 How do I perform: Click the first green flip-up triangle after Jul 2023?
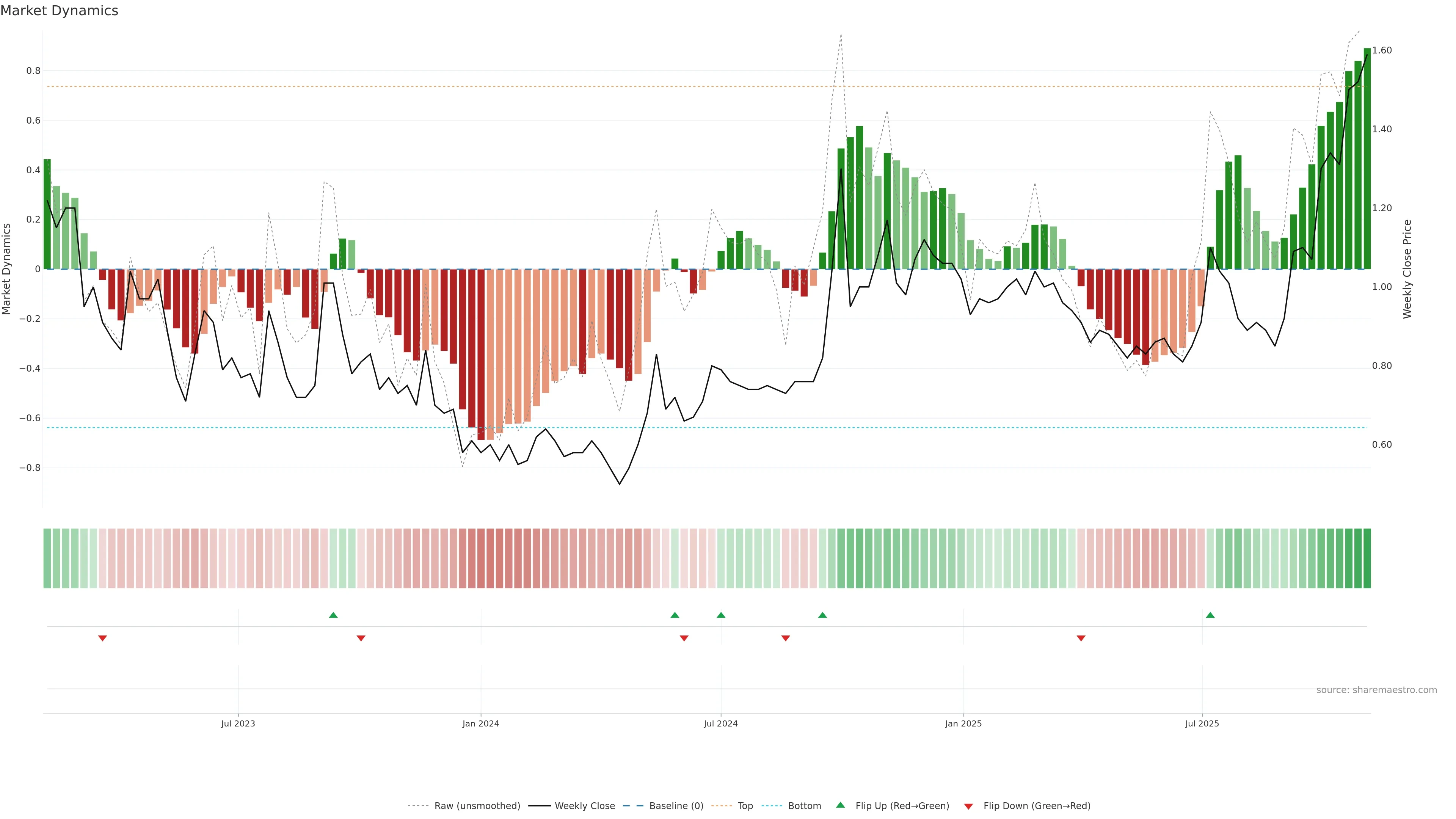pos(333,615)
